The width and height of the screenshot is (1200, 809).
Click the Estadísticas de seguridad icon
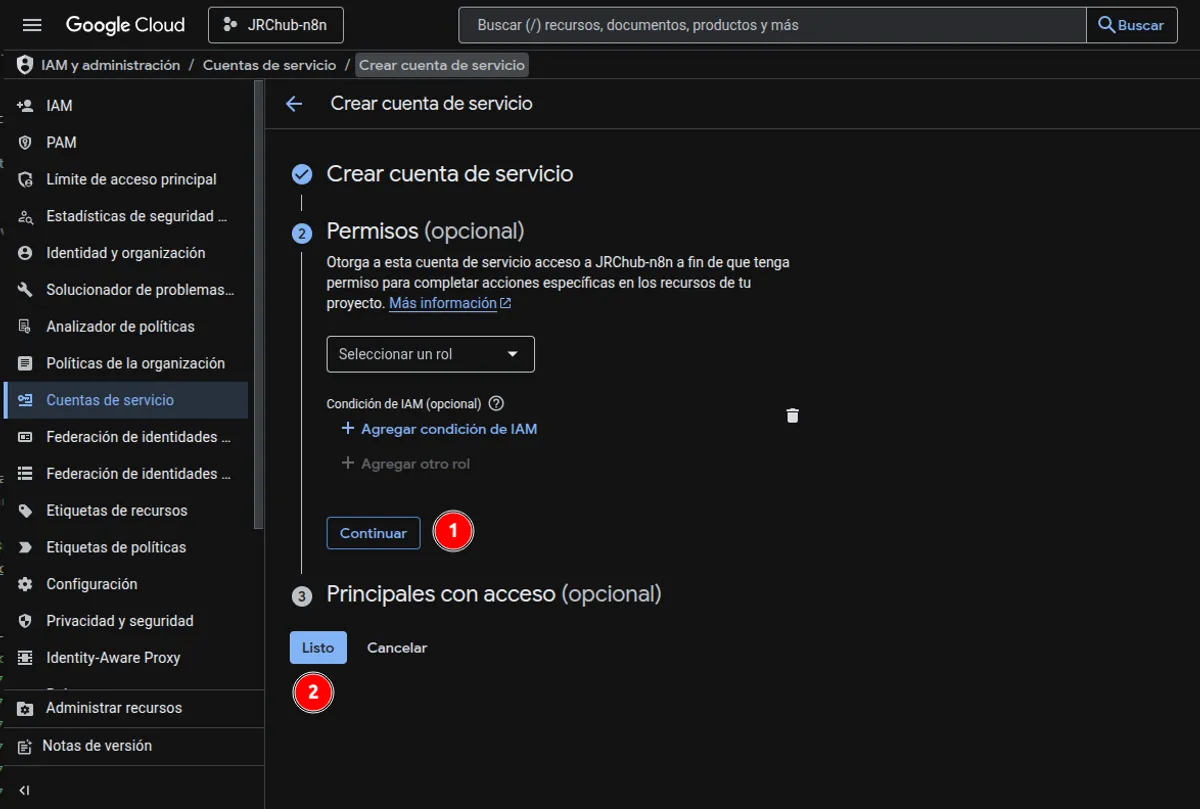tap(26, 217)
